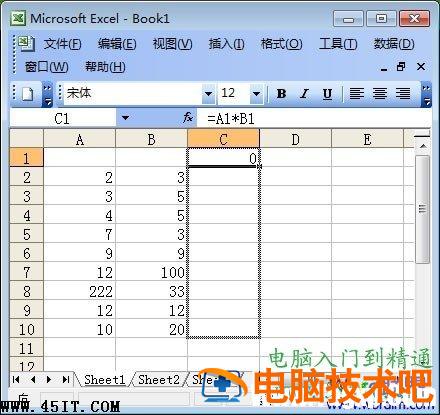Screen dimensions: 440x415
Task: Open the Name Box dropdown arrow
Action: (x=125, y=118)
